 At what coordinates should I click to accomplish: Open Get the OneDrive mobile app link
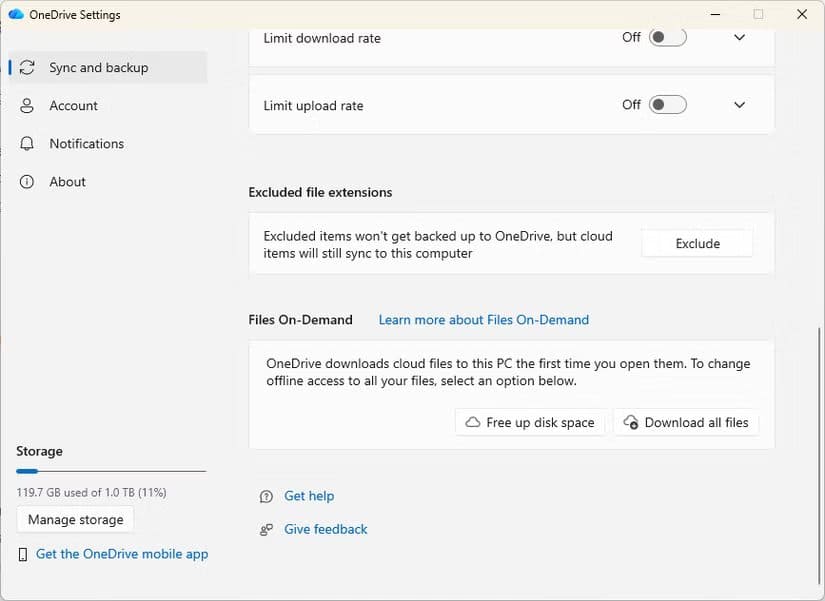(x=122, y=554)
